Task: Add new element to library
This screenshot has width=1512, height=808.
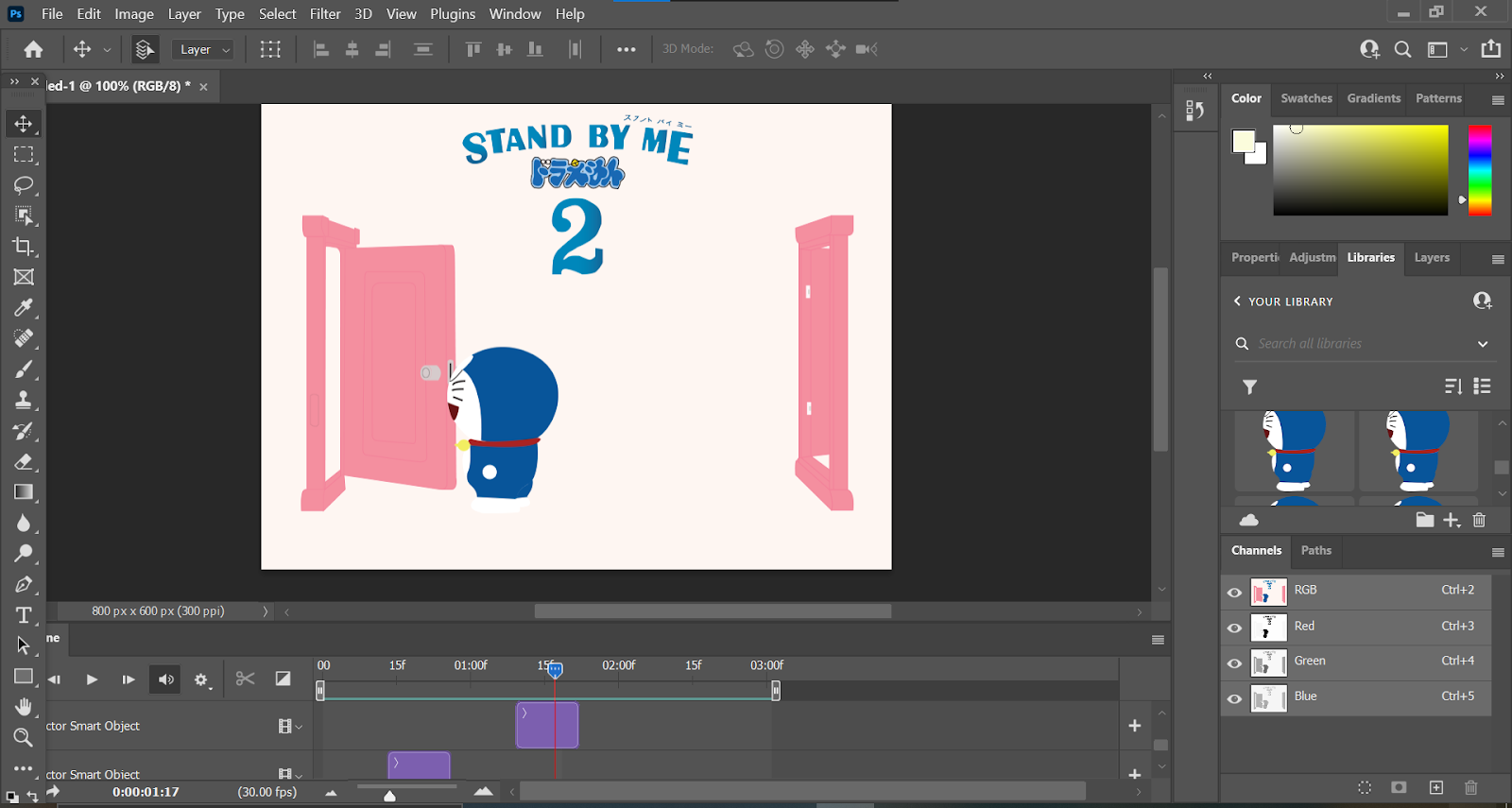Action: click(x=1452, y=520)
